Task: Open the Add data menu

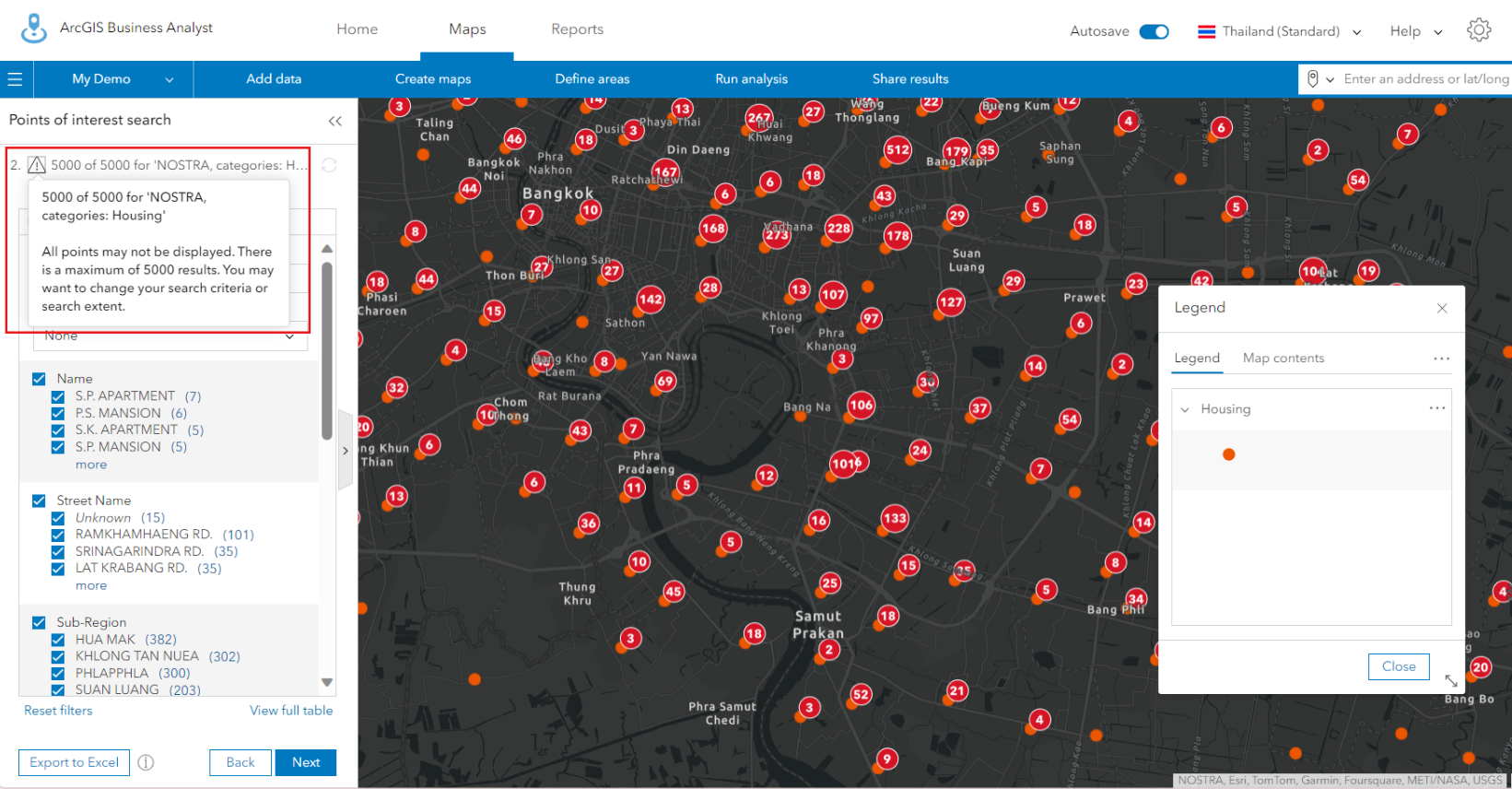Action: (x=274, y=79)
